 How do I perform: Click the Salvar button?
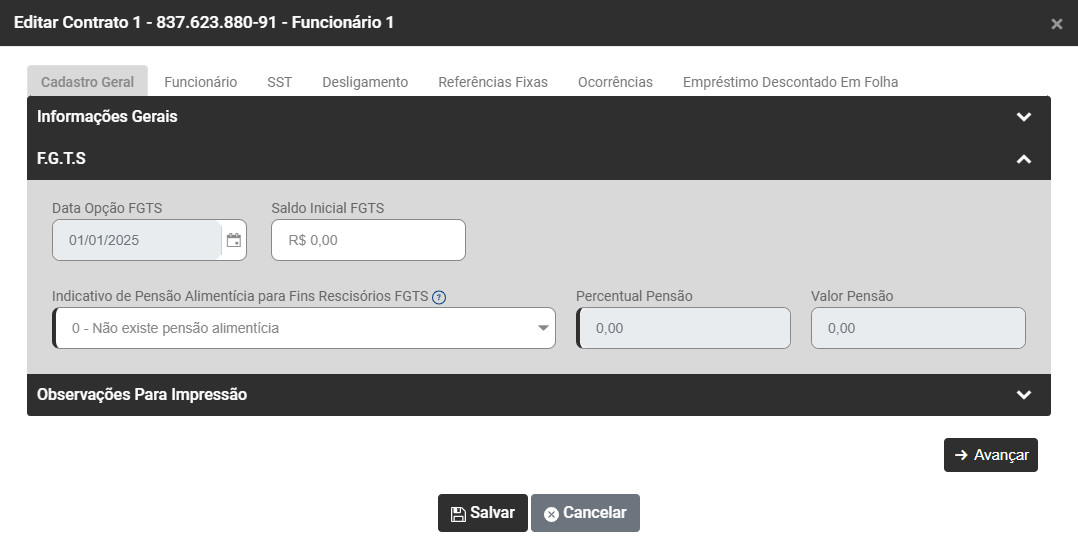482,513
